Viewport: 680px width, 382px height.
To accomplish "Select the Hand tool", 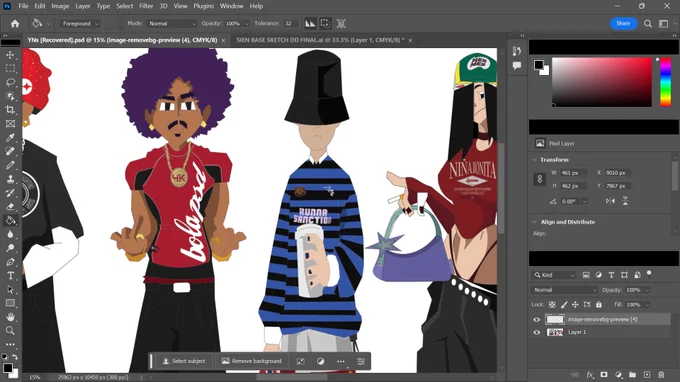I will coord(10,317).
